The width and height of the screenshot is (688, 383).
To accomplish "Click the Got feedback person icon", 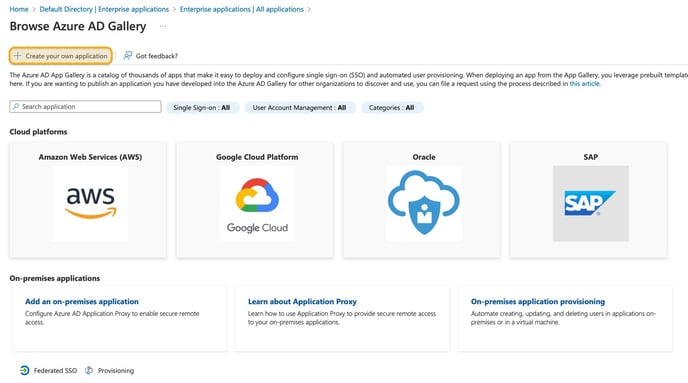I will [x=128, y=56].
